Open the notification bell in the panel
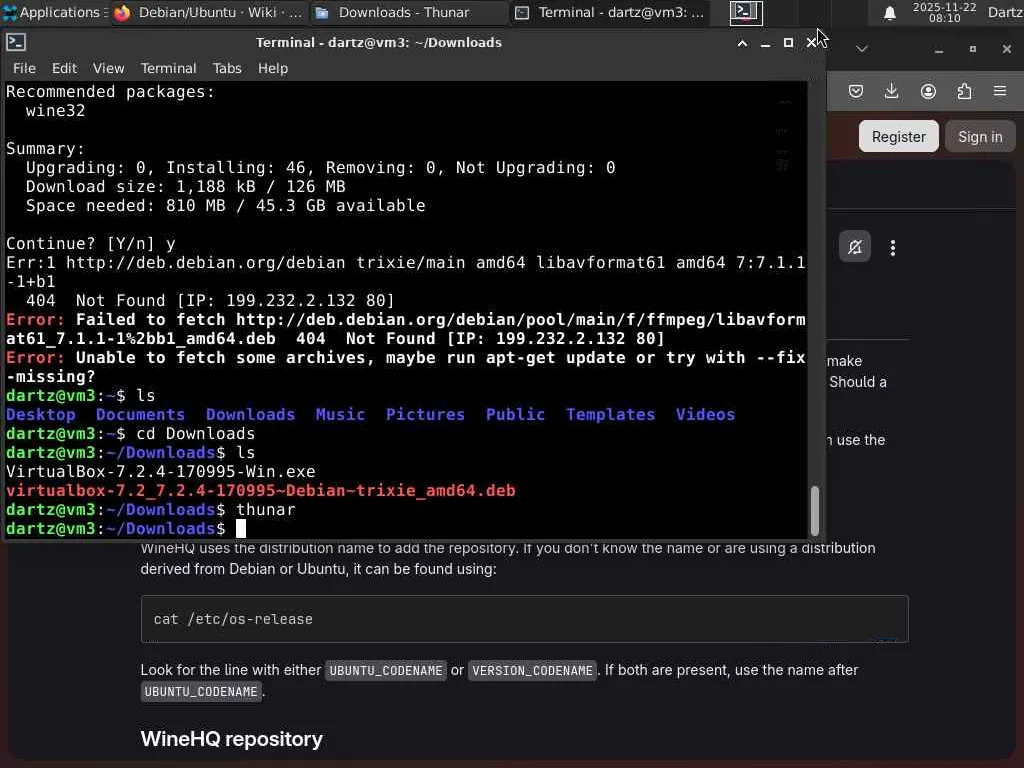 (x=889, y=12)
